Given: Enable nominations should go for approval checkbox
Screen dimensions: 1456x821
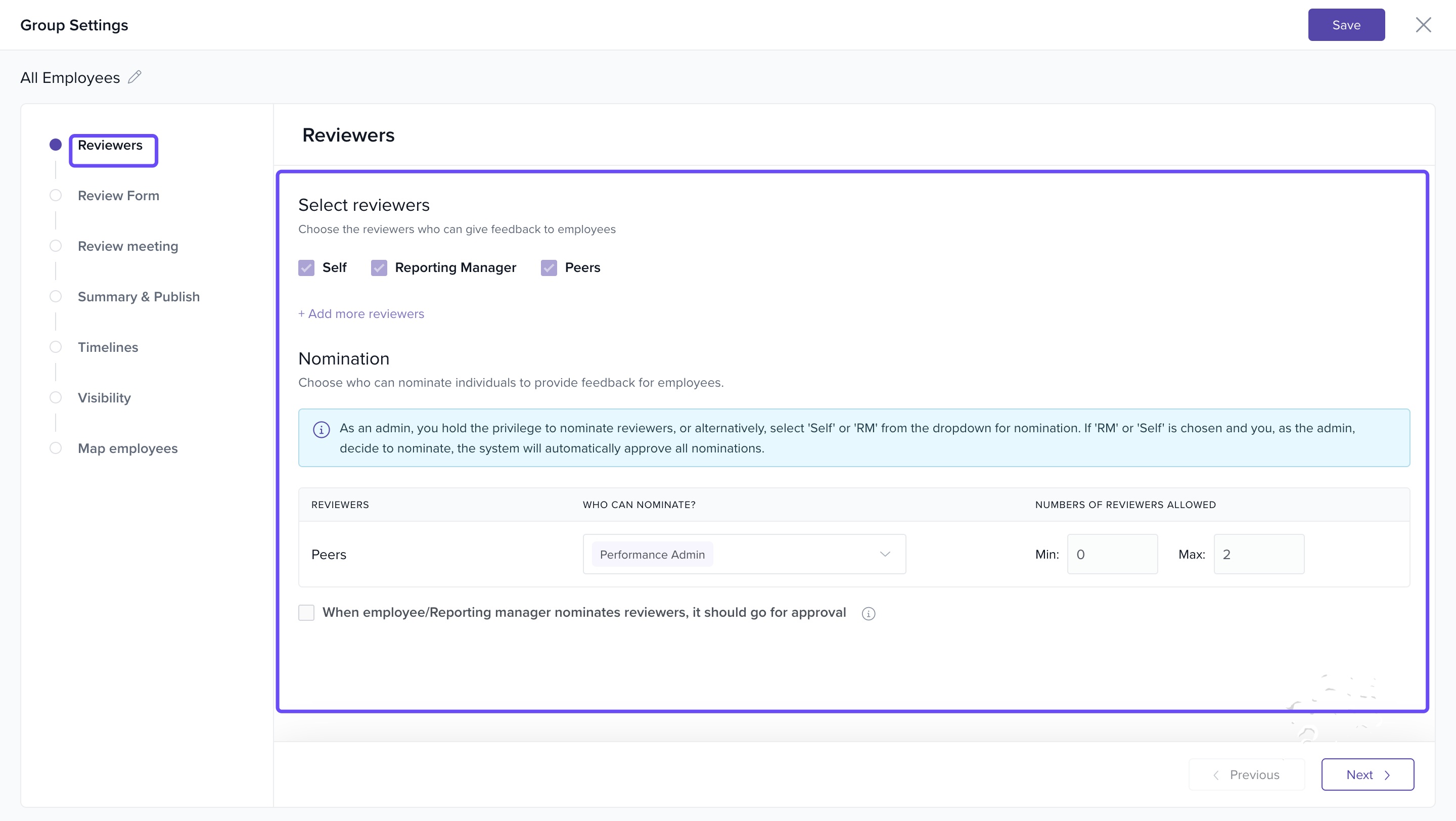Looking at the screenshot, I should [306, 613].
